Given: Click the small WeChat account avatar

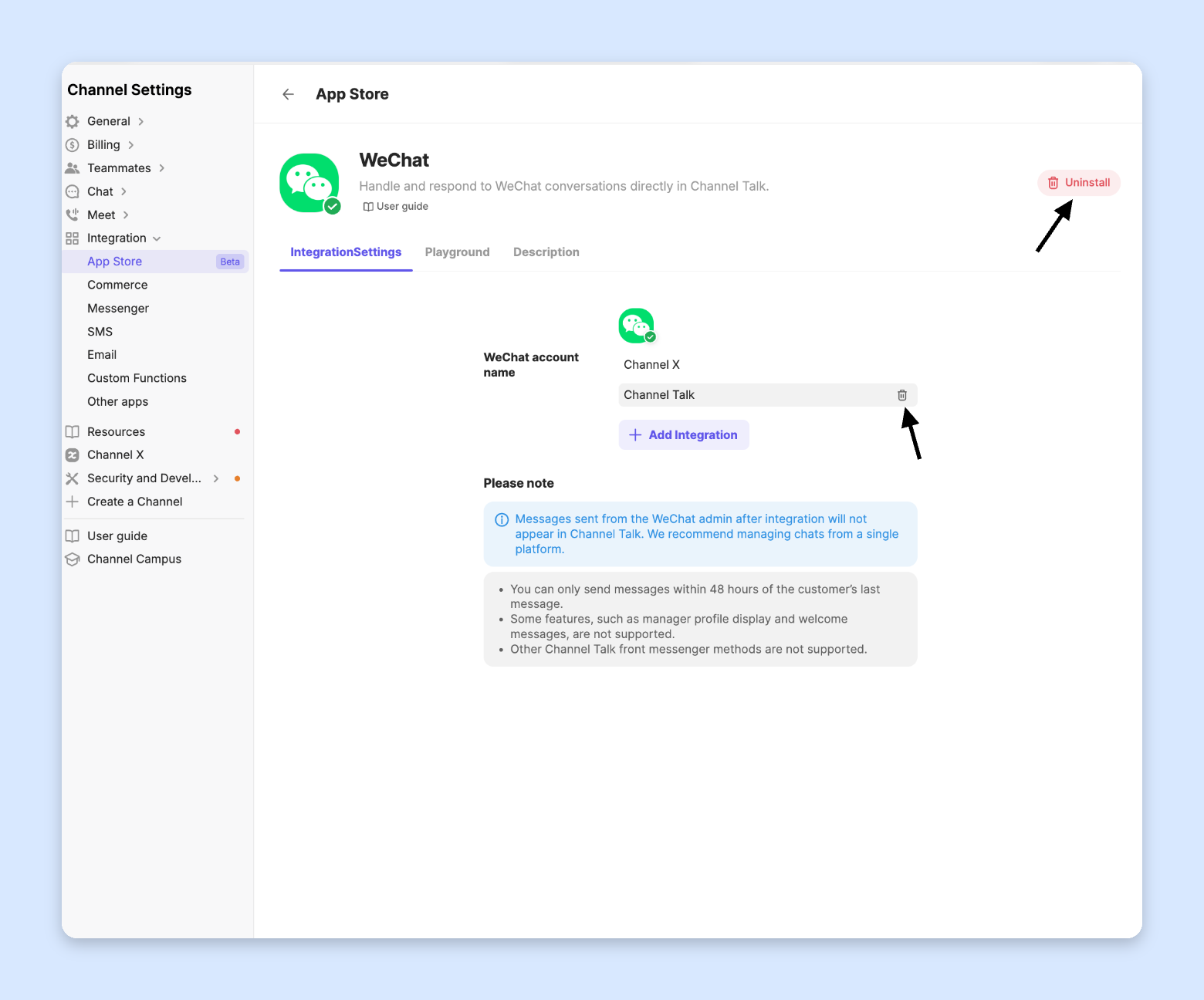Looking at the screenshot, I should (x=638, y=326).
